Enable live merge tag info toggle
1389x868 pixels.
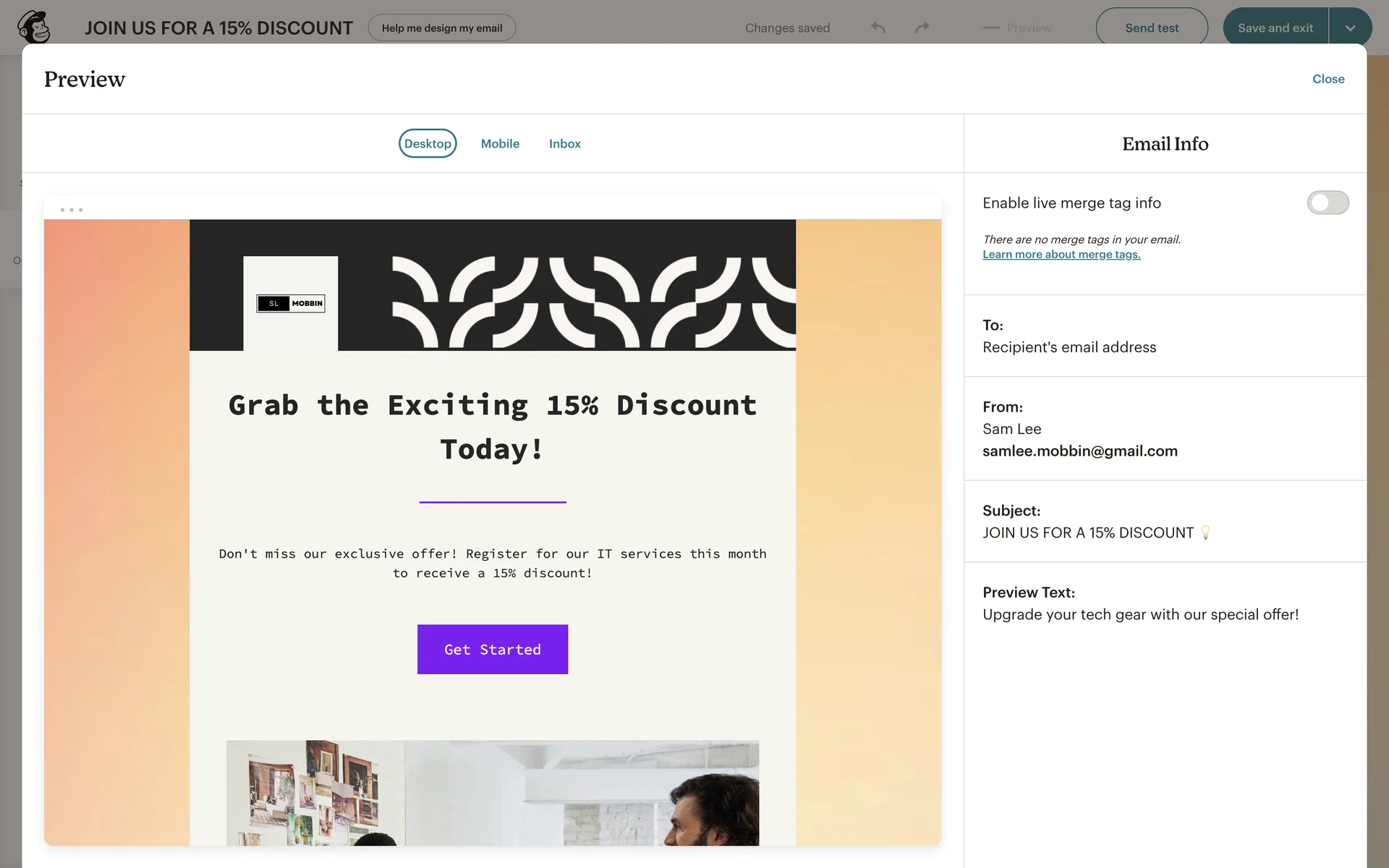pos(1328,203)
